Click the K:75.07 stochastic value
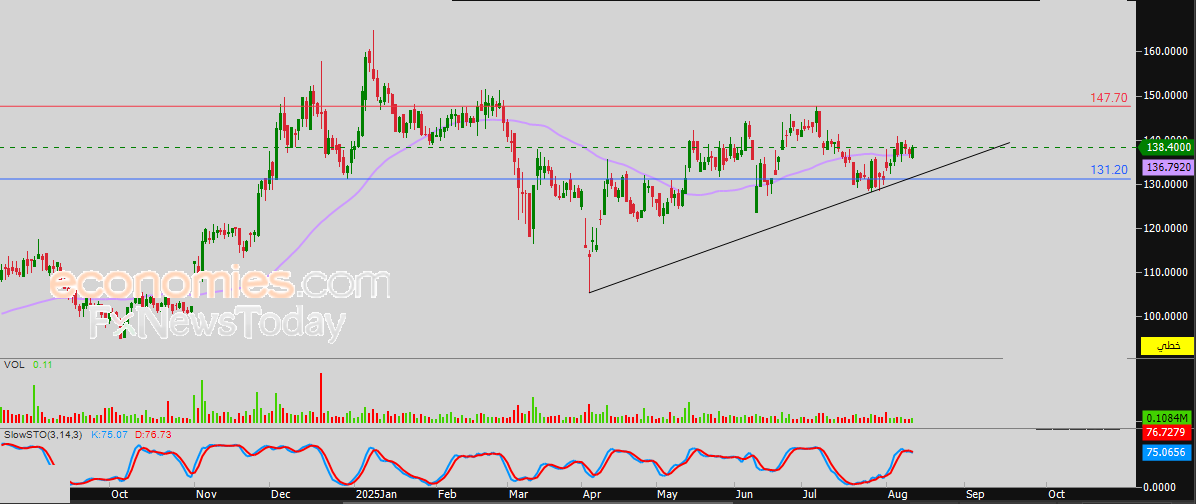The image size is (1196, 504). point(111,434)
